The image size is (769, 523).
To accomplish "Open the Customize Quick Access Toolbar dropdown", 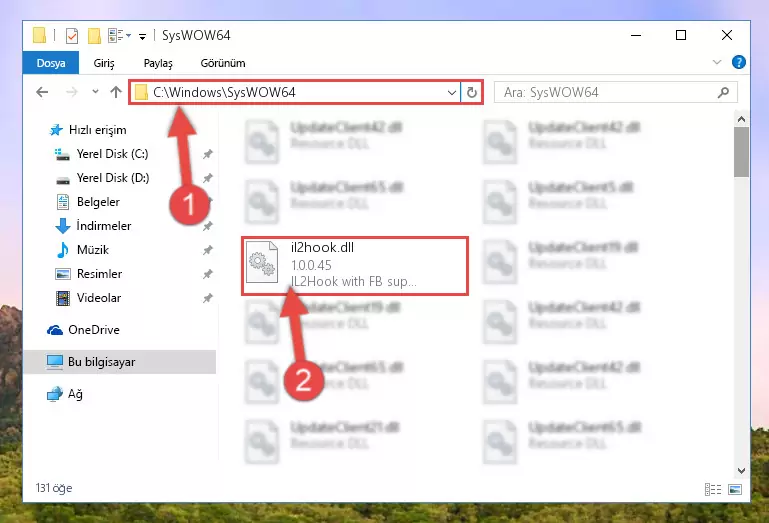I will (142, 36).
